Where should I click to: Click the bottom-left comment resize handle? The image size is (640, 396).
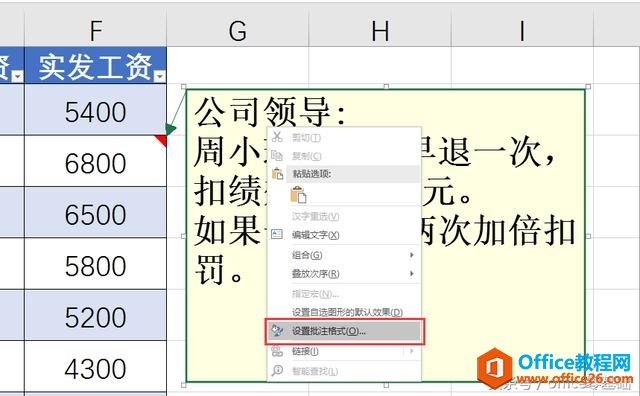[x=184, y=385]
